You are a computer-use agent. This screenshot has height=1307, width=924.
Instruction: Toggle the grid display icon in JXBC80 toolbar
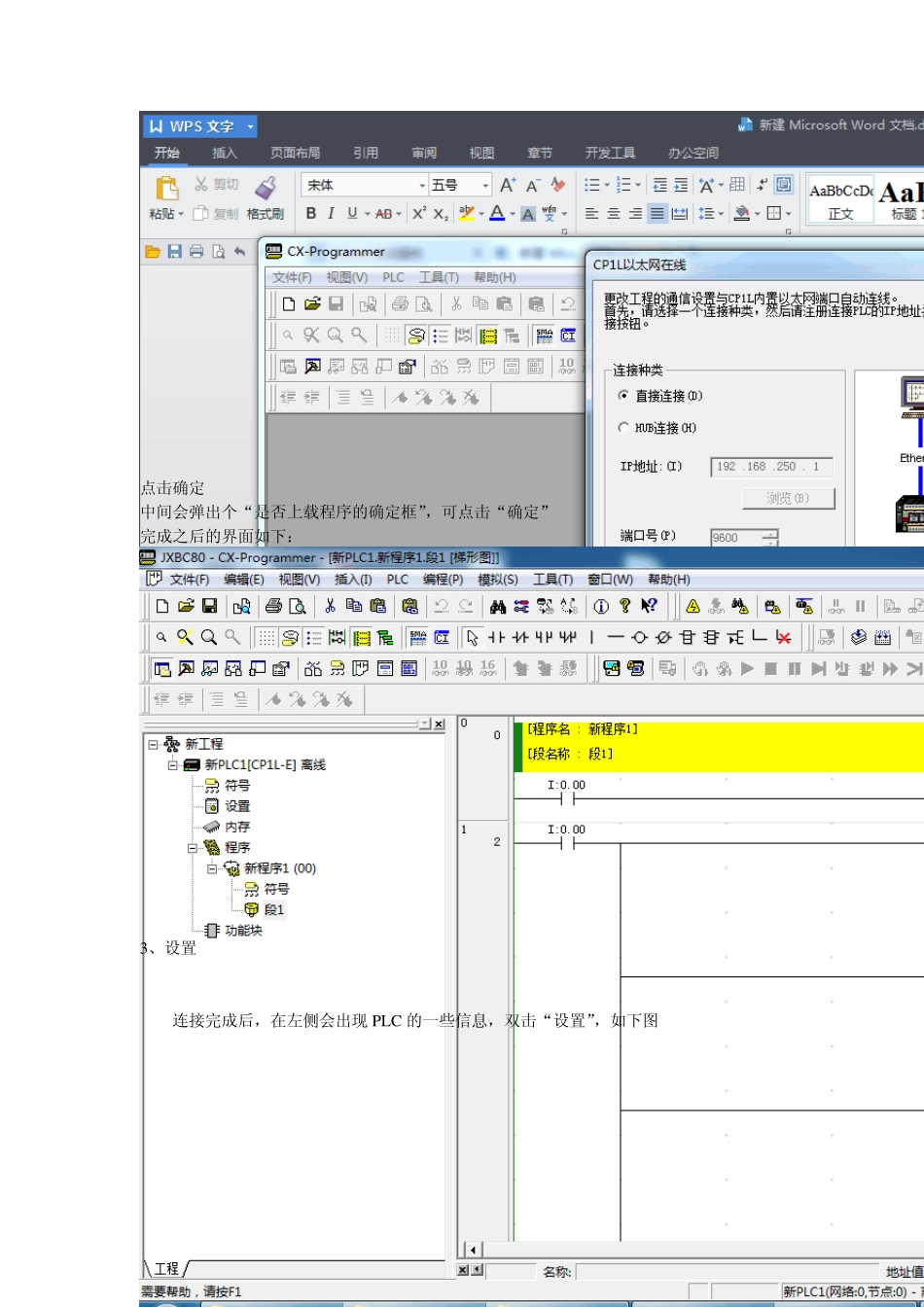[266, 637]
